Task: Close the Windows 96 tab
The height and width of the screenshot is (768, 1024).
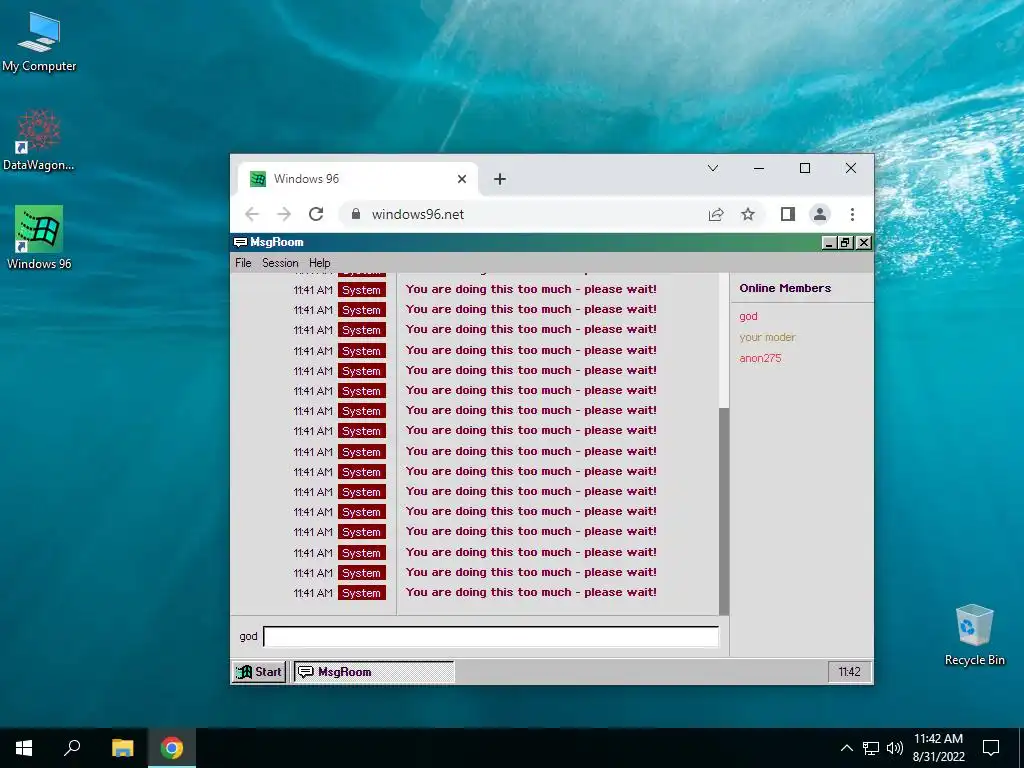Action: coord(462,179)
